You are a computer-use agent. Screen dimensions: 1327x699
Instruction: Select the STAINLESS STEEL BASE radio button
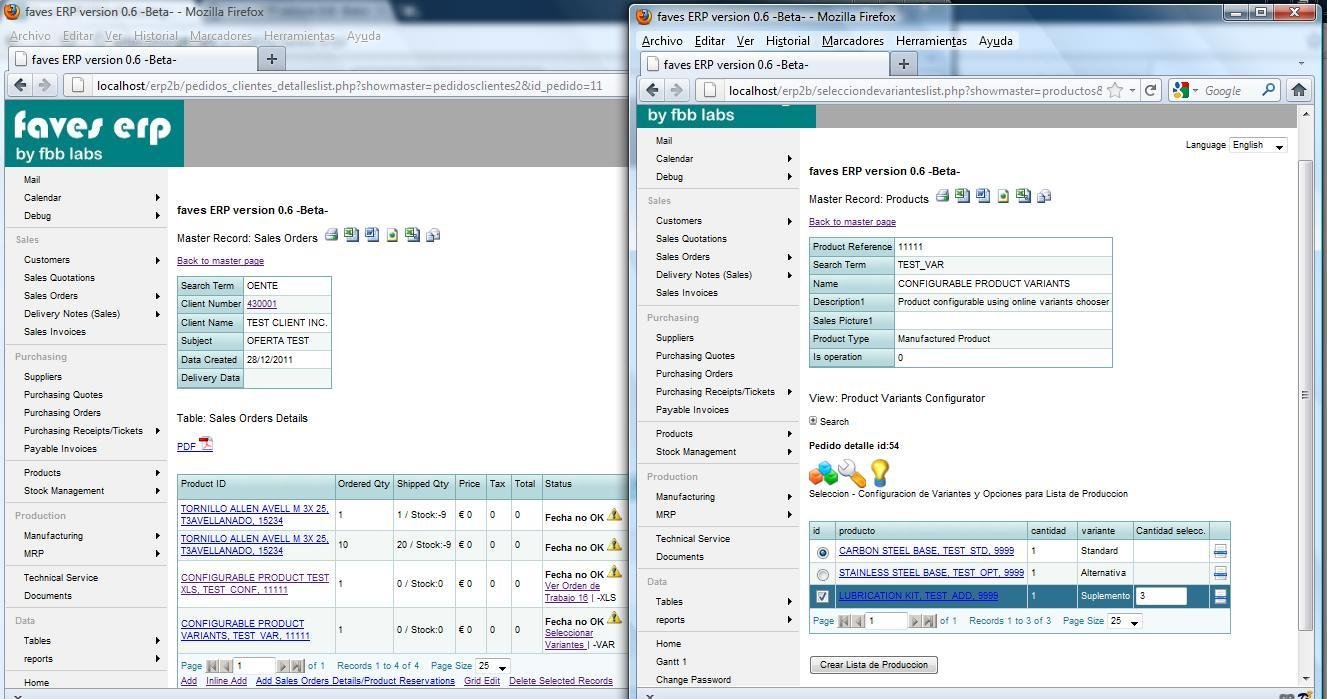point(821,573)
